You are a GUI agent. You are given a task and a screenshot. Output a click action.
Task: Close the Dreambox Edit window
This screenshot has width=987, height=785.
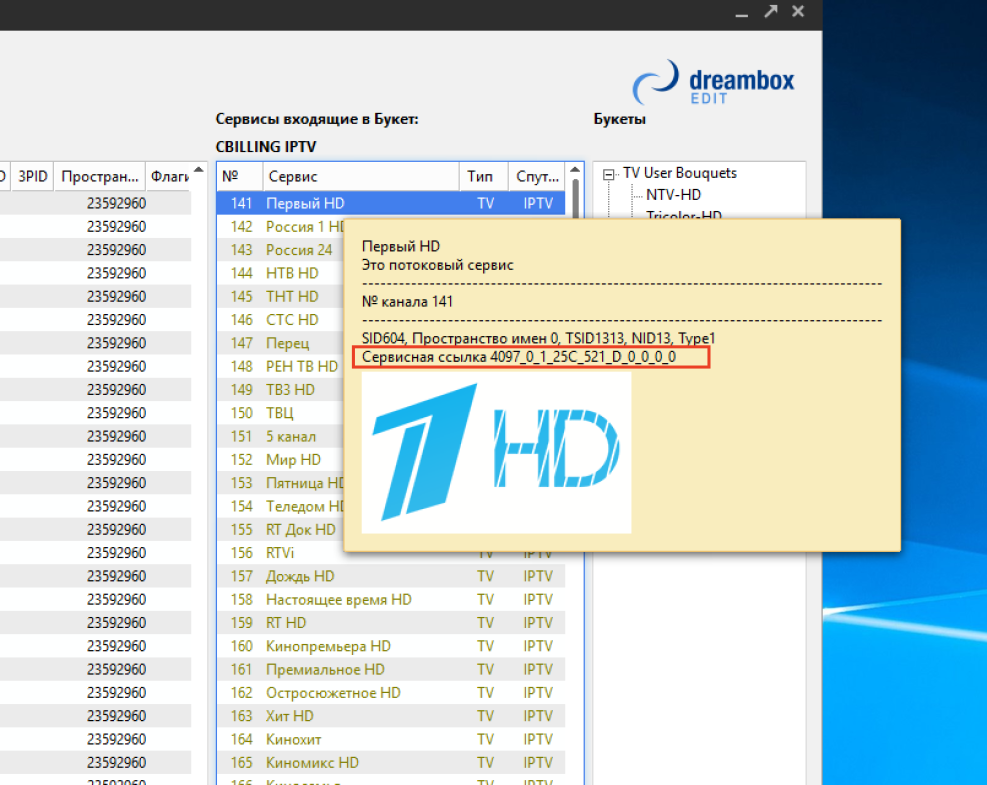point(798,11)
